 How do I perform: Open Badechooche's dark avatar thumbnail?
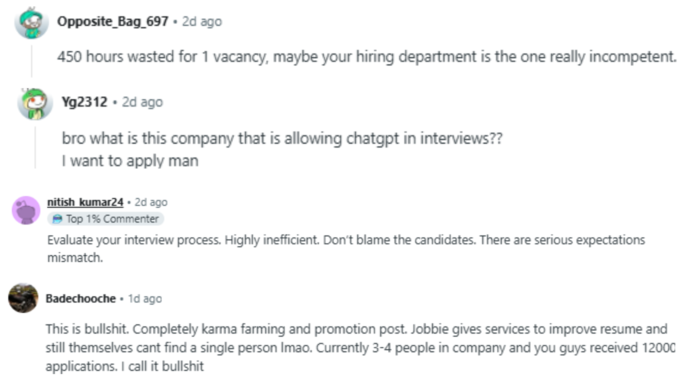(x=23, y=298)
